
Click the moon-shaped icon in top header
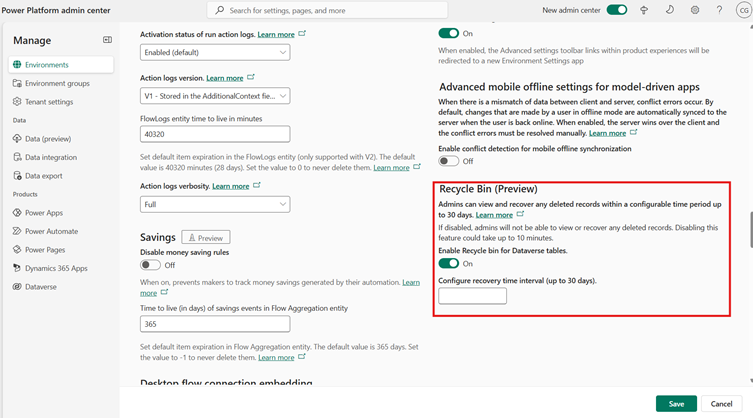[x=669, y=10]
